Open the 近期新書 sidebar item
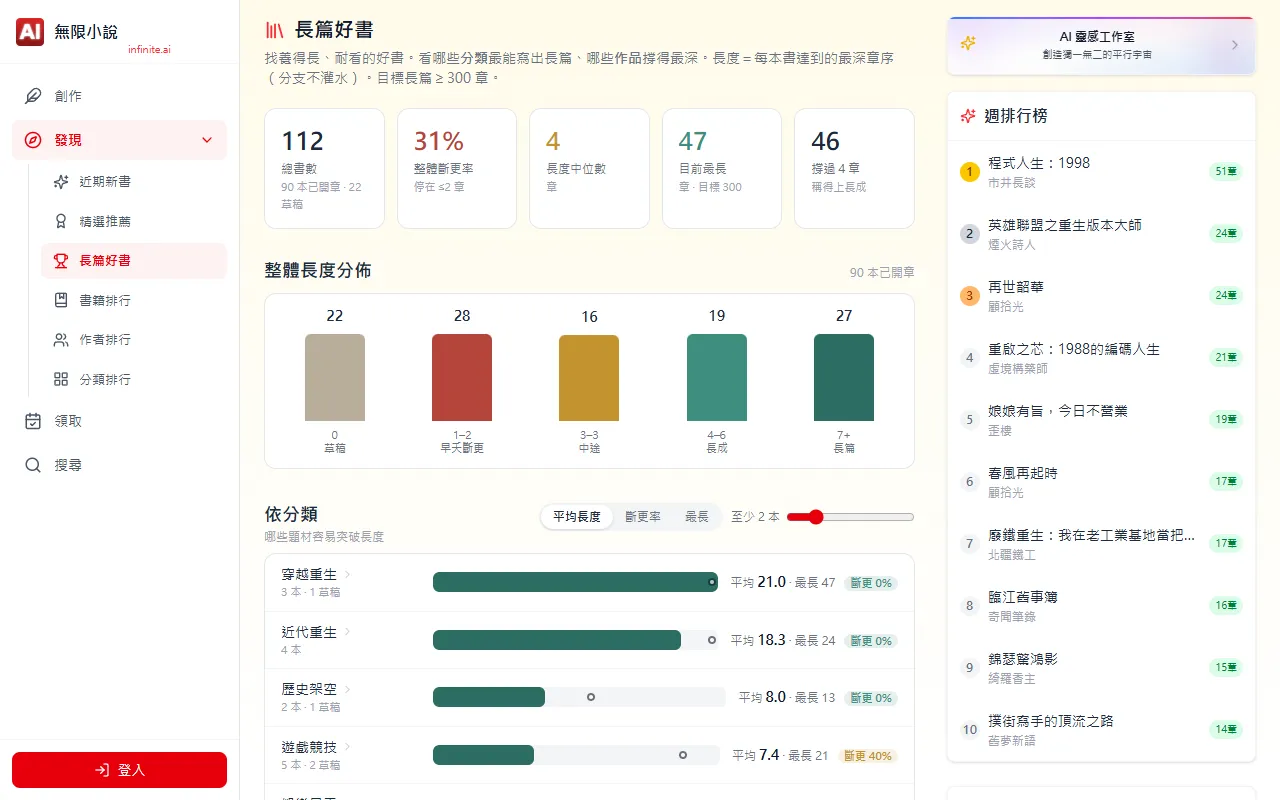The image size is (1280, 800). click(x=134, y=182)
